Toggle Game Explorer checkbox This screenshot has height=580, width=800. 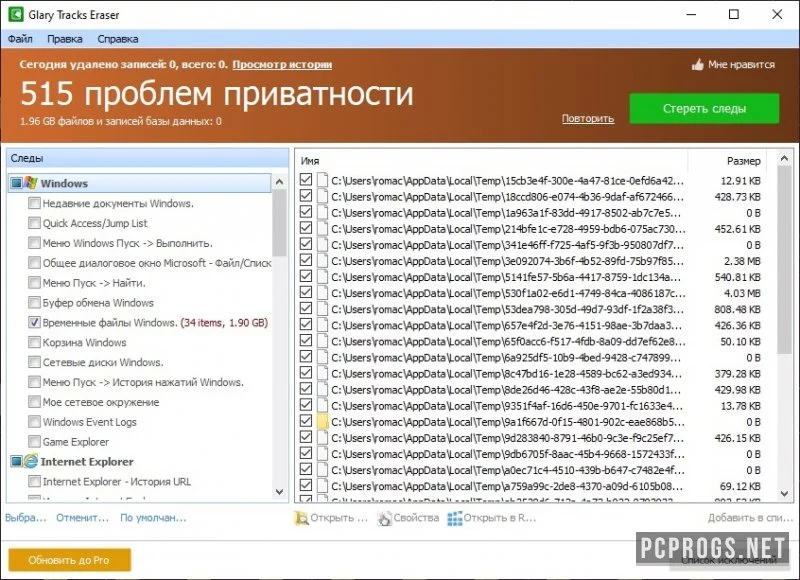pos(34,442)
